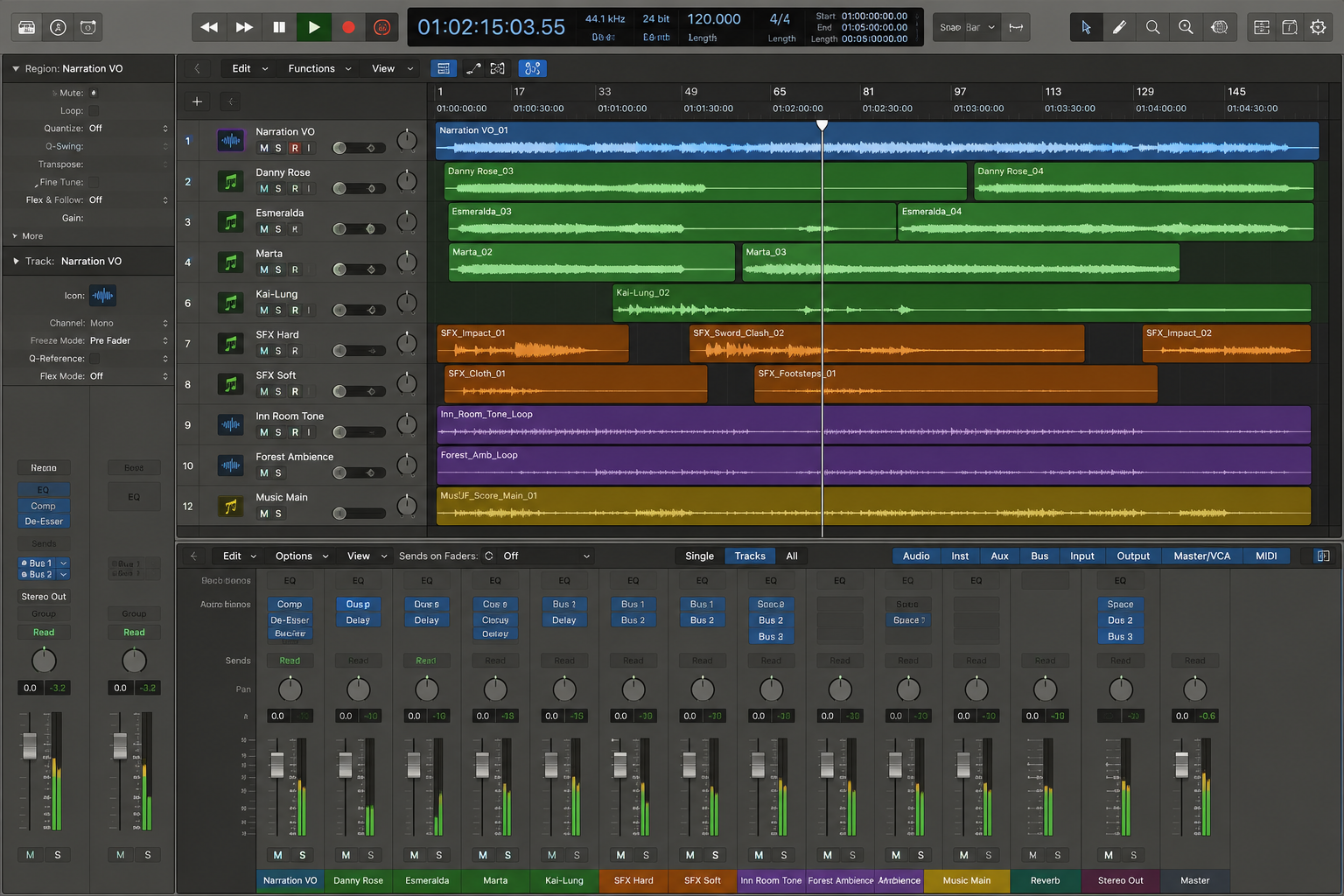1344x896 pixels.
Task: Open the mixer Options menu
Action: coord(301,556)
